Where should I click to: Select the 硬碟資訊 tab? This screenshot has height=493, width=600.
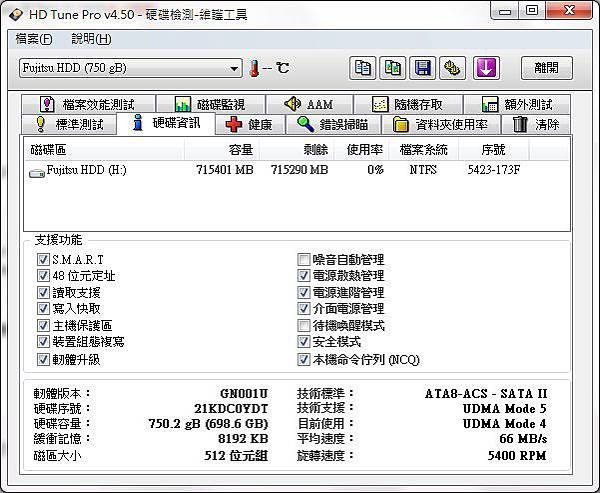click(x=166, y=123)
